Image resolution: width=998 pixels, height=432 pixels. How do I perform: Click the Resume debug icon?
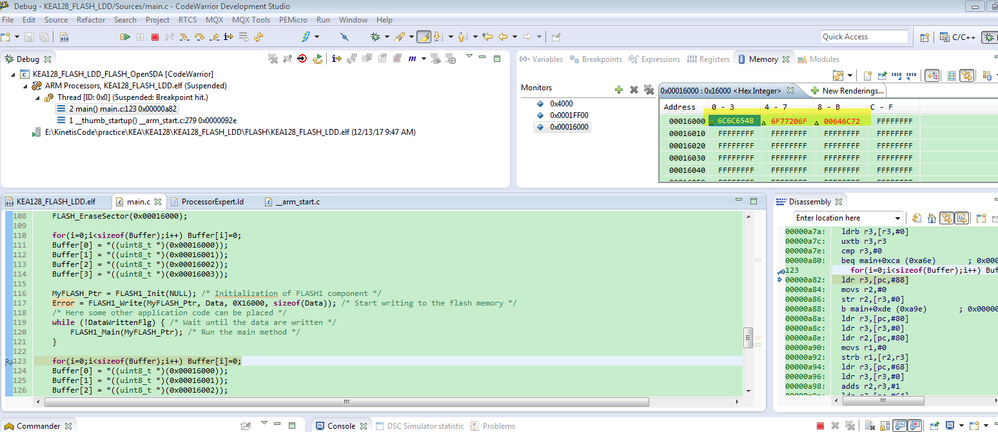[x=125, y=37]
